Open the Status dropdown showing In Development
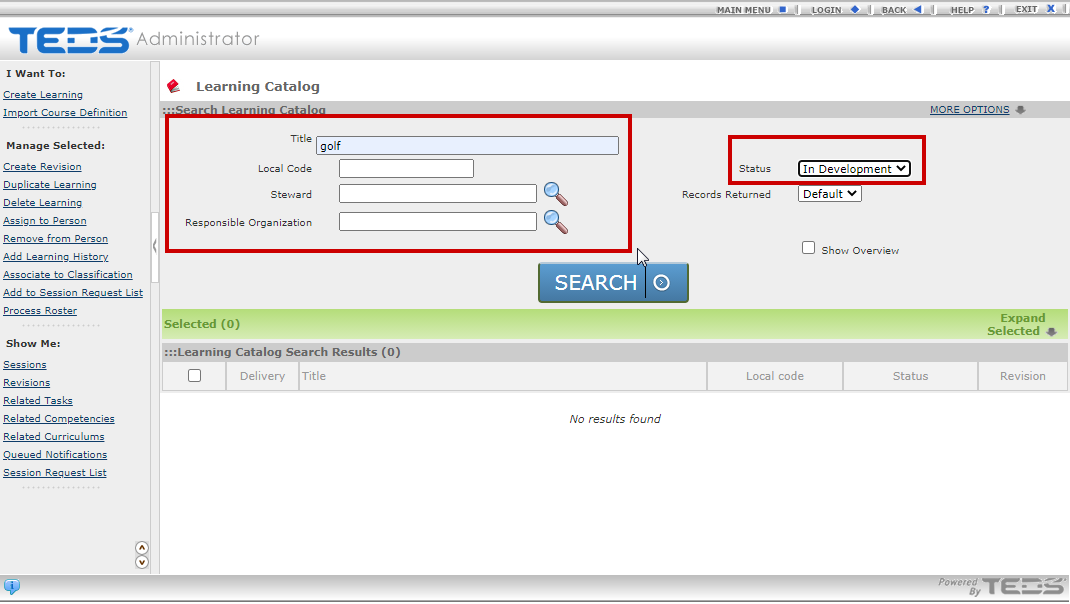1070x604 pixels. tap(854, 169)
